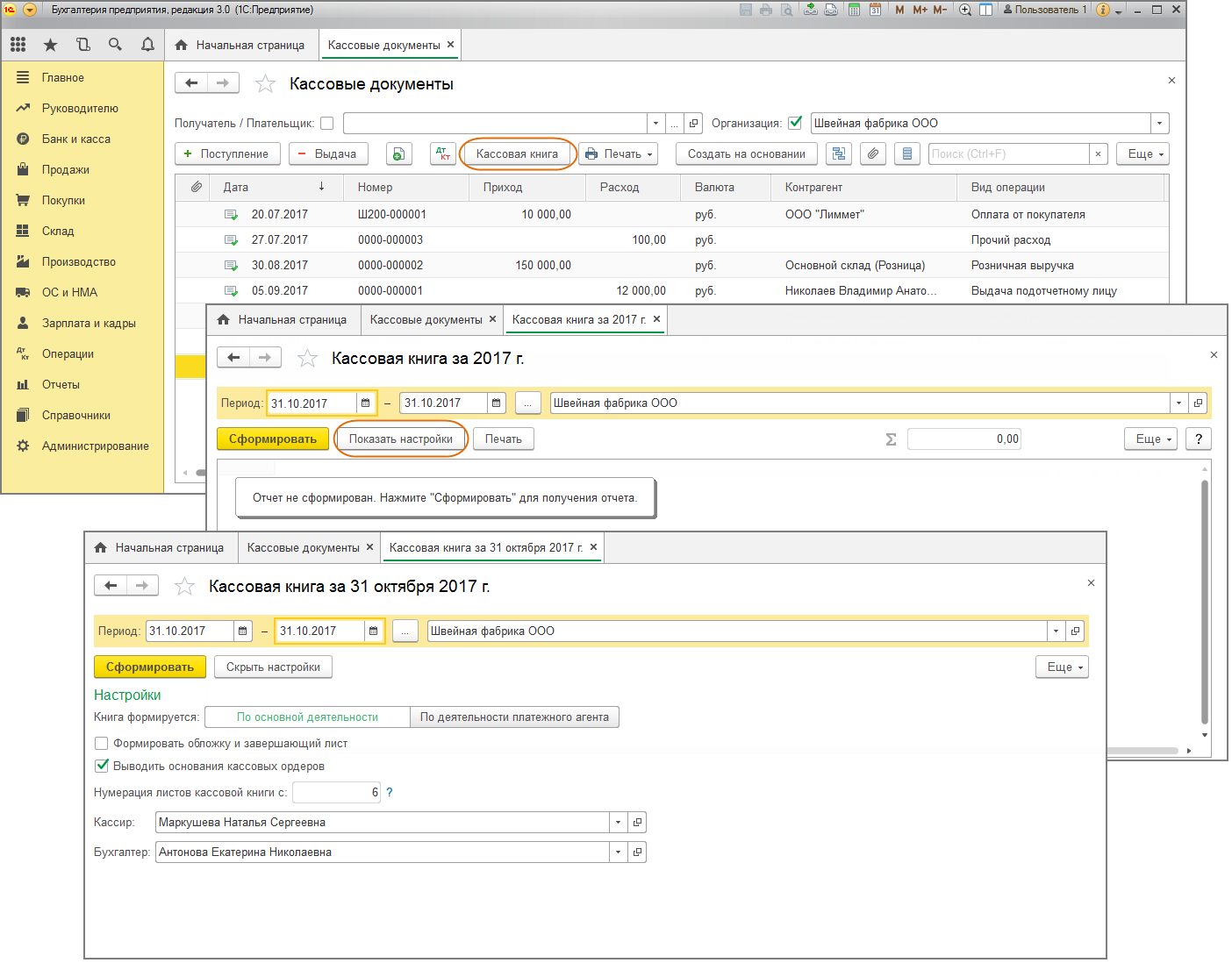Click the Поиск (Ctrl+F) search field
The image size is (1232, 963).
(1008, 154)
